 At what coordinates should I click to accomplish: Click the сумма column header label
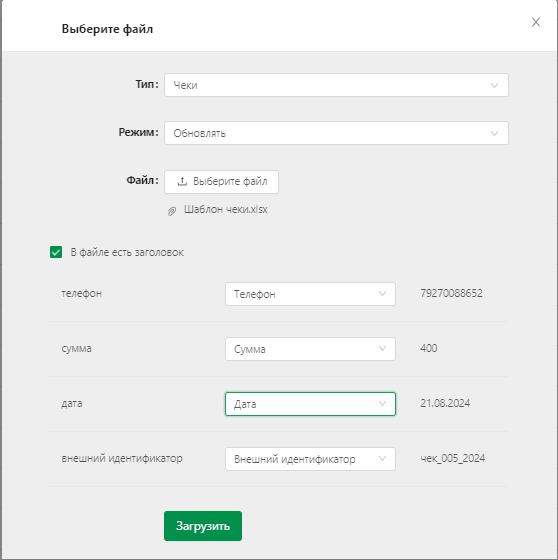76,348
